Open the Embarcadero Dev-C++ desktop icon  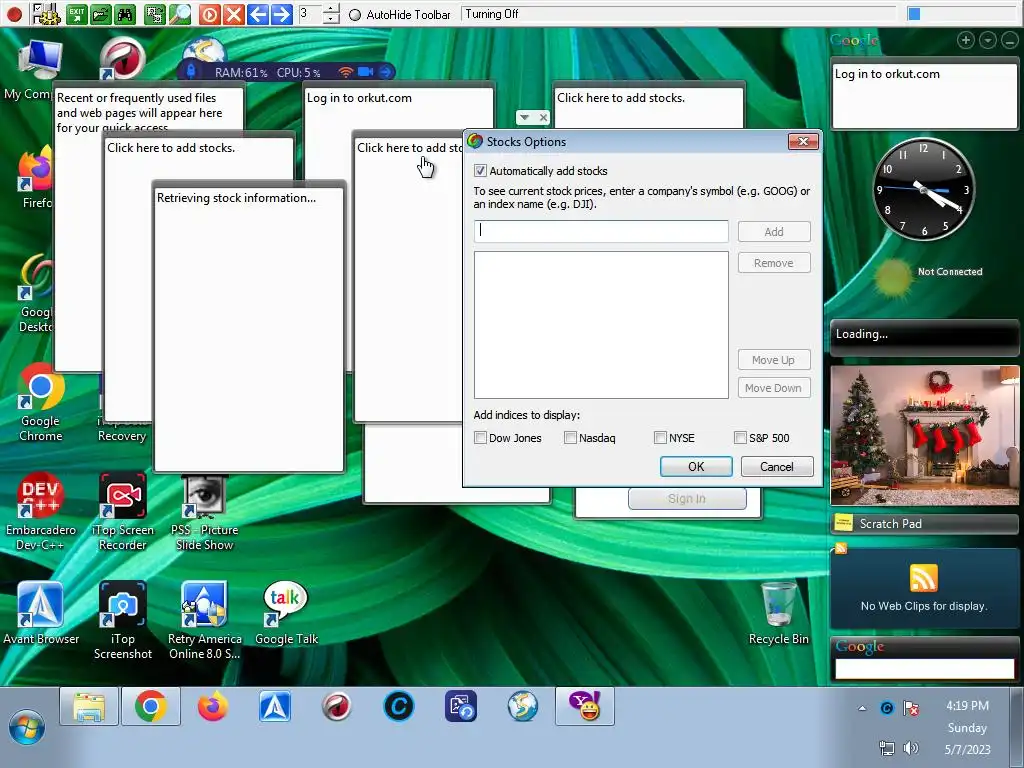tap(40, 511)
